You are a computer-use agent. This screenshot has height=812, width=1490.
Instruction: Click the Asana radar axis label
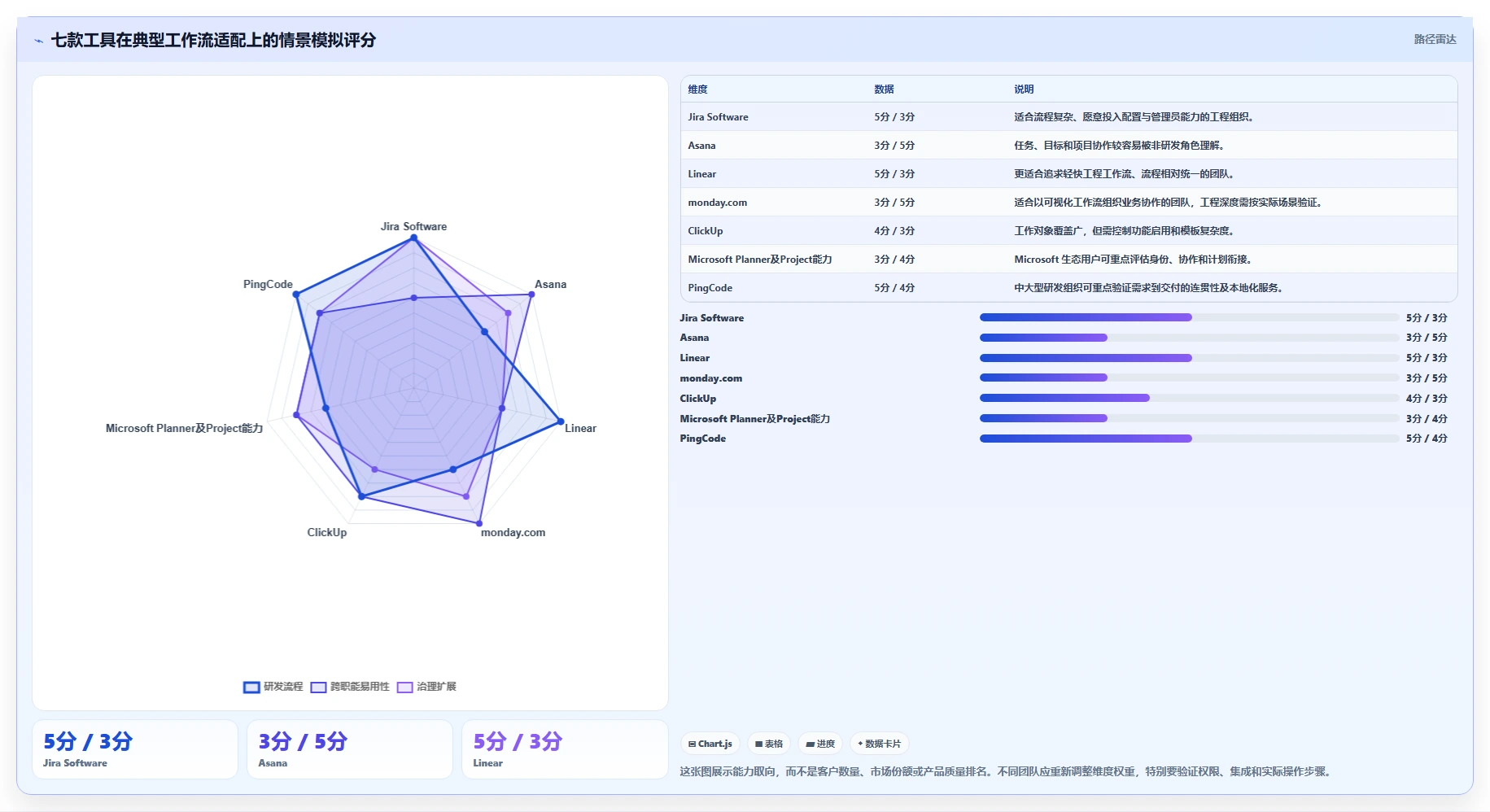[550, 284]
